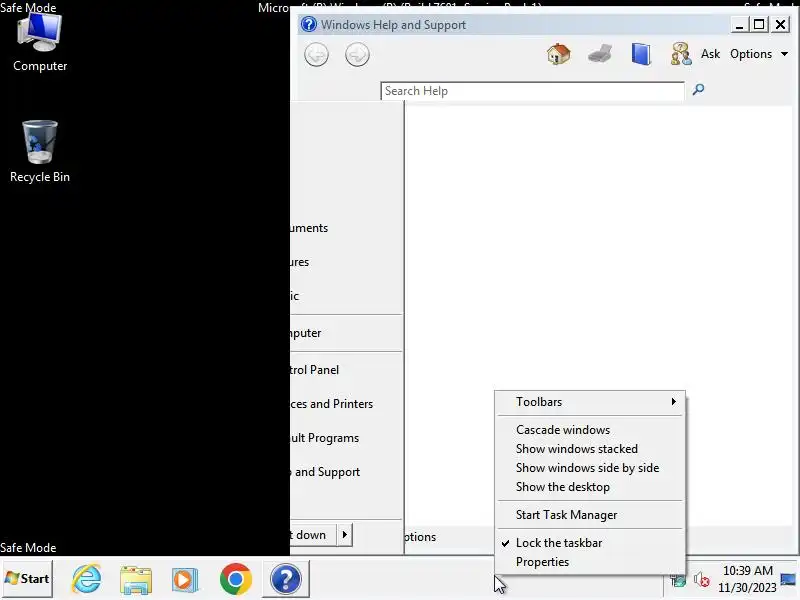Launch Windows Media Player from taskbar
This screenshot has width=800, height=600.
(x=185, y=580)
